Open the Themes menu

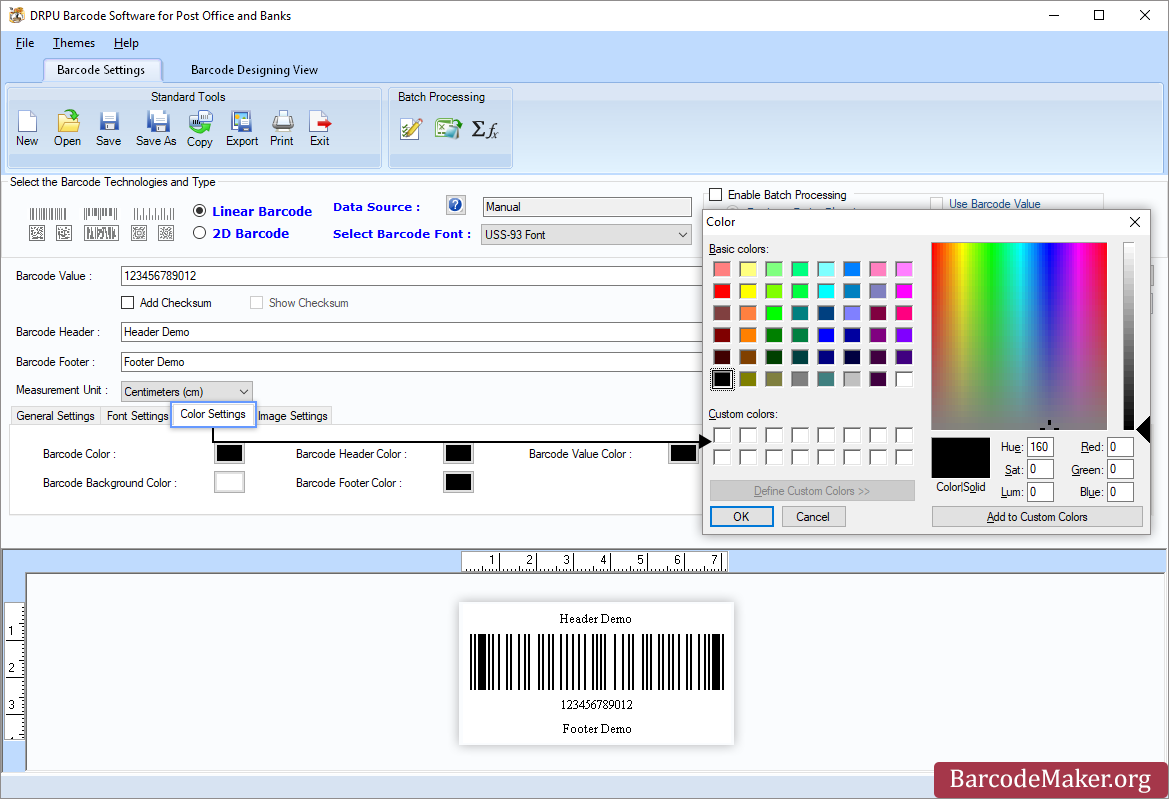74,42
